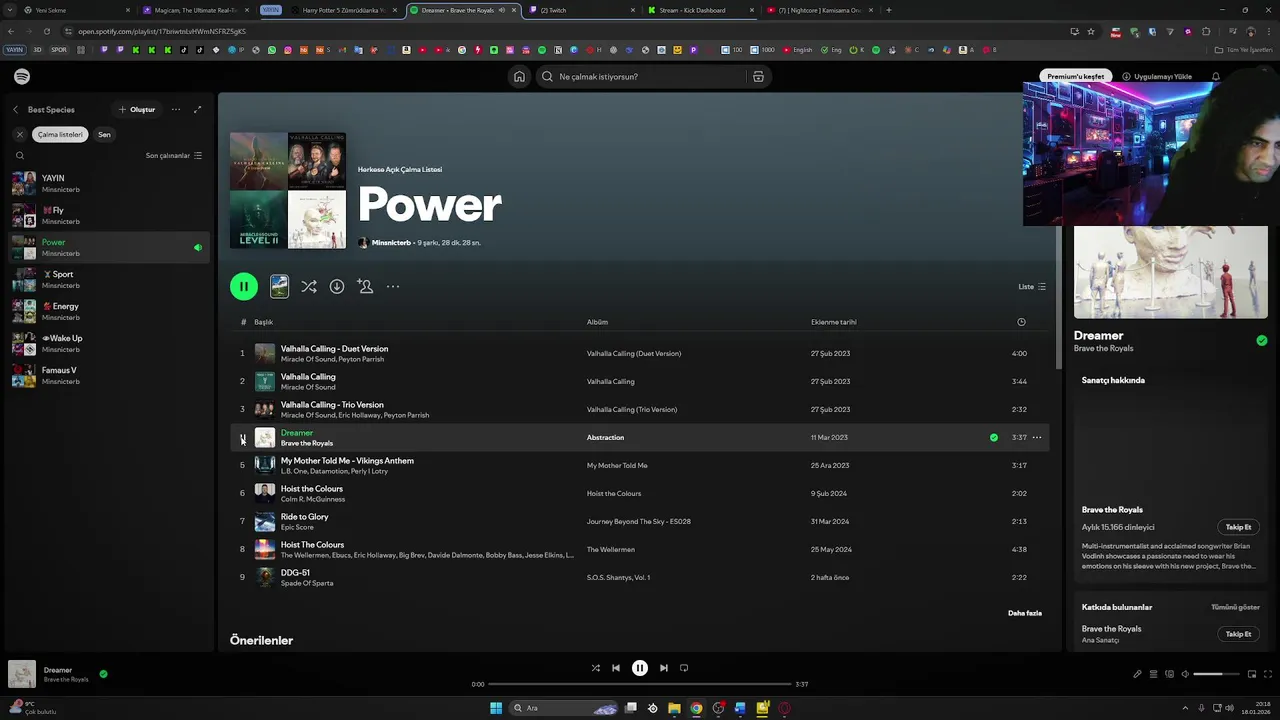The height and width of the screenshot is (720, 1280).
Task: Invite collaborators to Power playlist
Action: (x=365, y=287)
